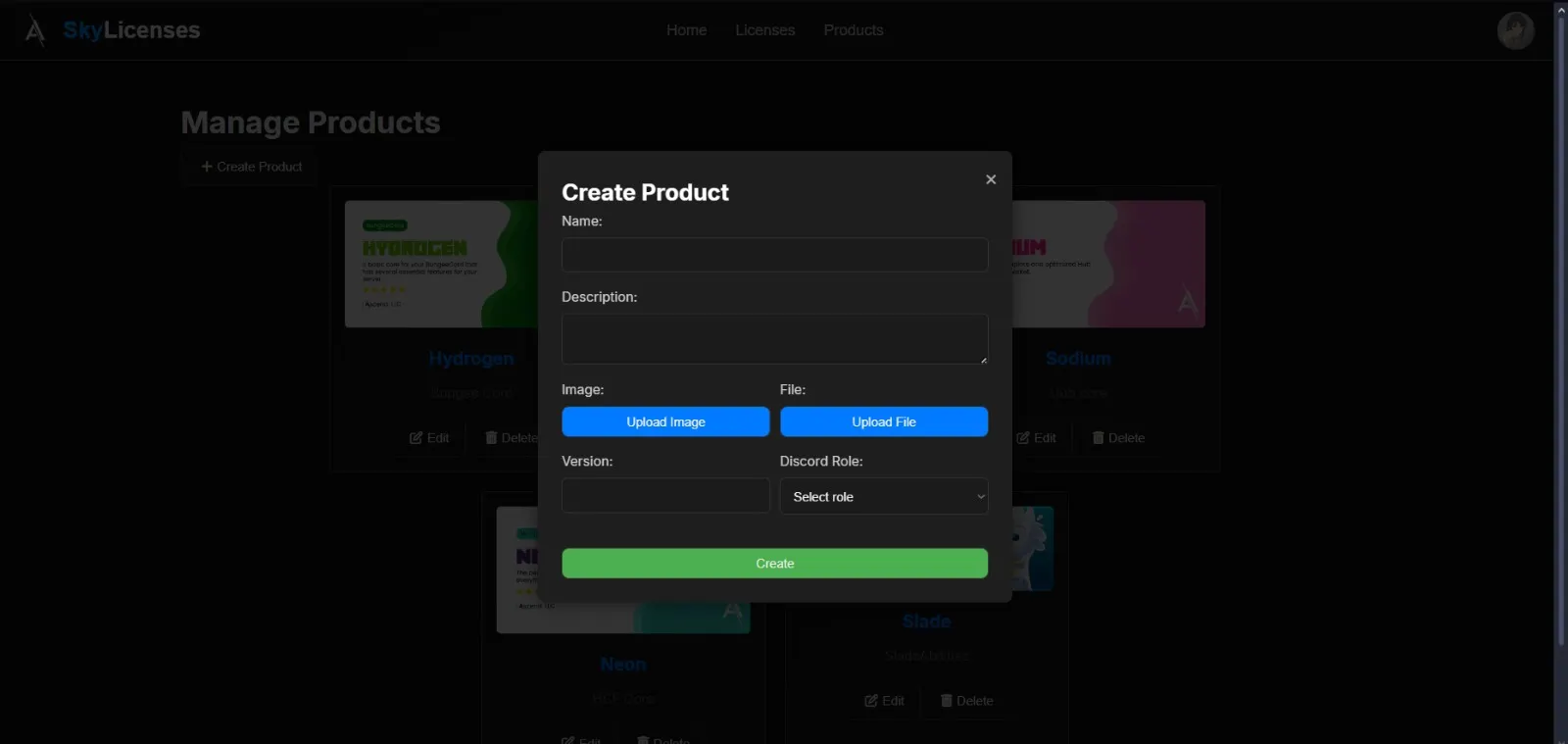
Task: Open the Products nav item
Action: coord(854,30)
